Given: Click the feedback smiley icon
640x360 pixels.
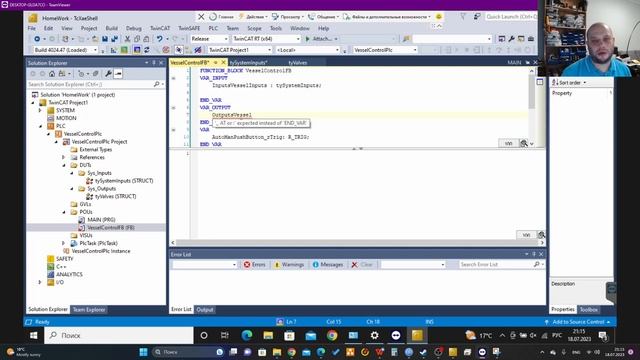Looking at the screenshot, I should pyautogui.click(x=439, y=17).
